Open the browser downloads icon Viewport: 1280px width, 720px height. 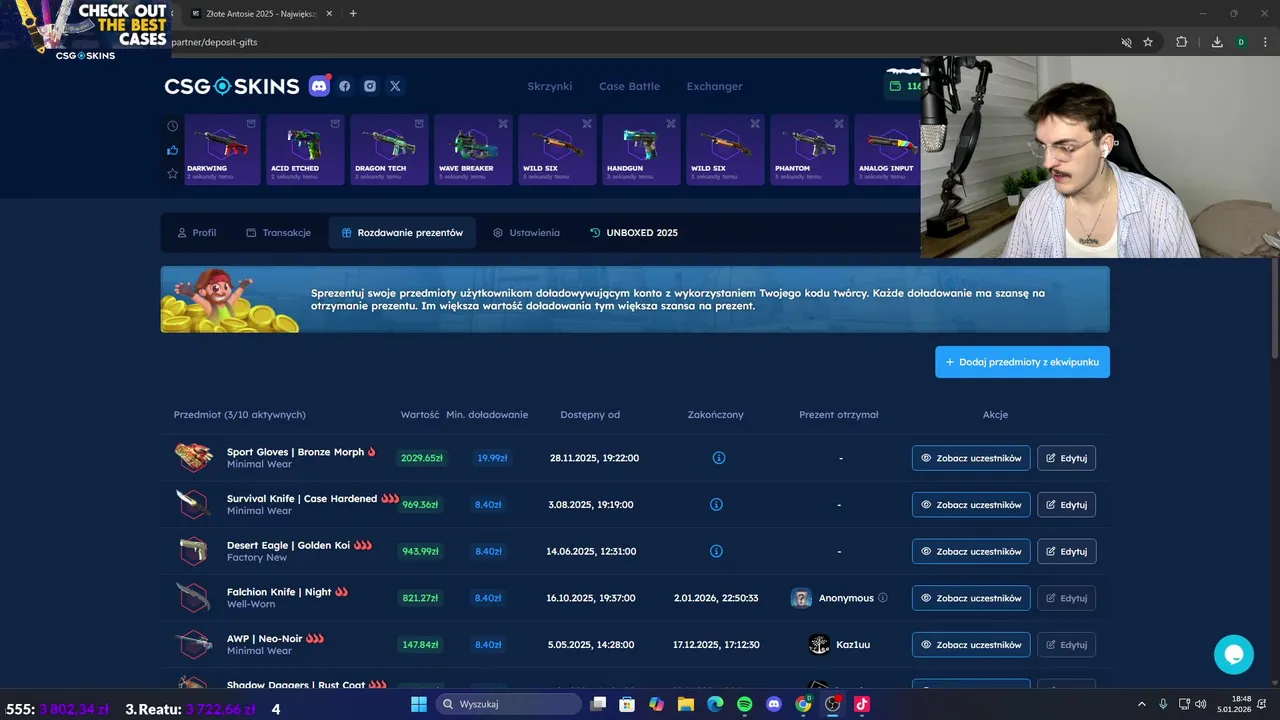pos(1217,42)
